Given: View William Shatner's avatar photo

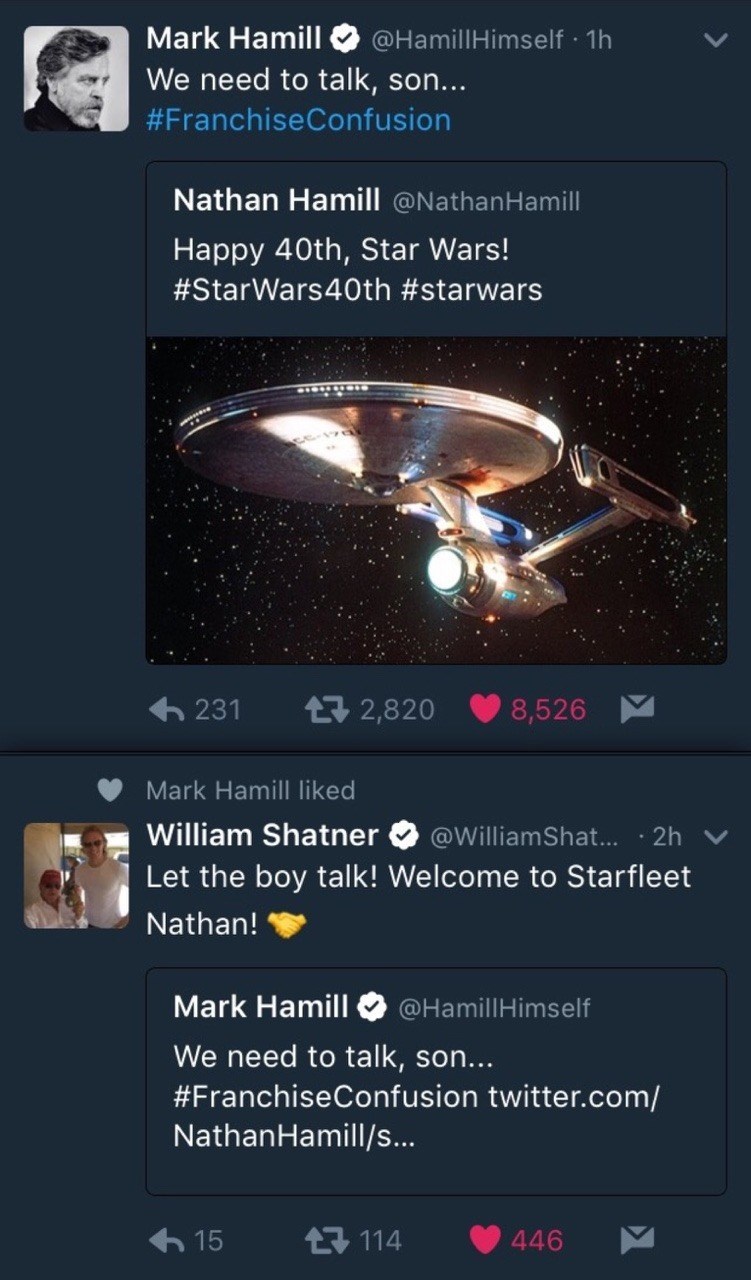Looking at the screenshot, I should coord(76,875).
